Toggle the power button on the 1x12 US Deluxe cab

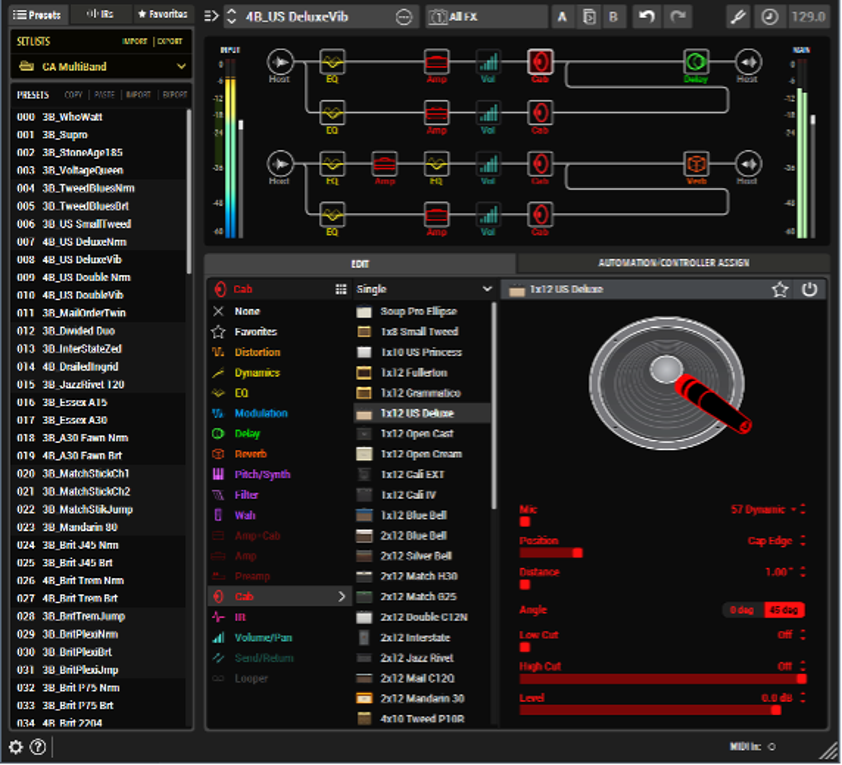click(x=811, y=289)
